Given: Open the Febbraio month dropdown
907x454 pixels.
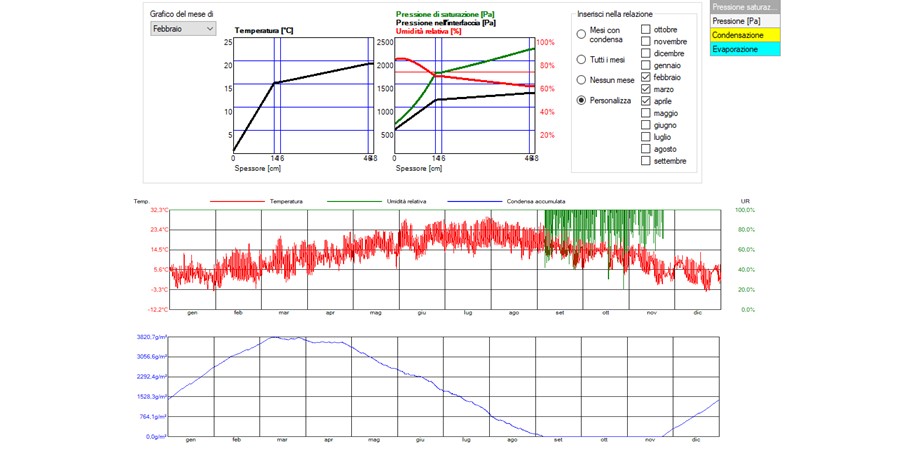Looking at the screenshot, I should tap(183, 29).
